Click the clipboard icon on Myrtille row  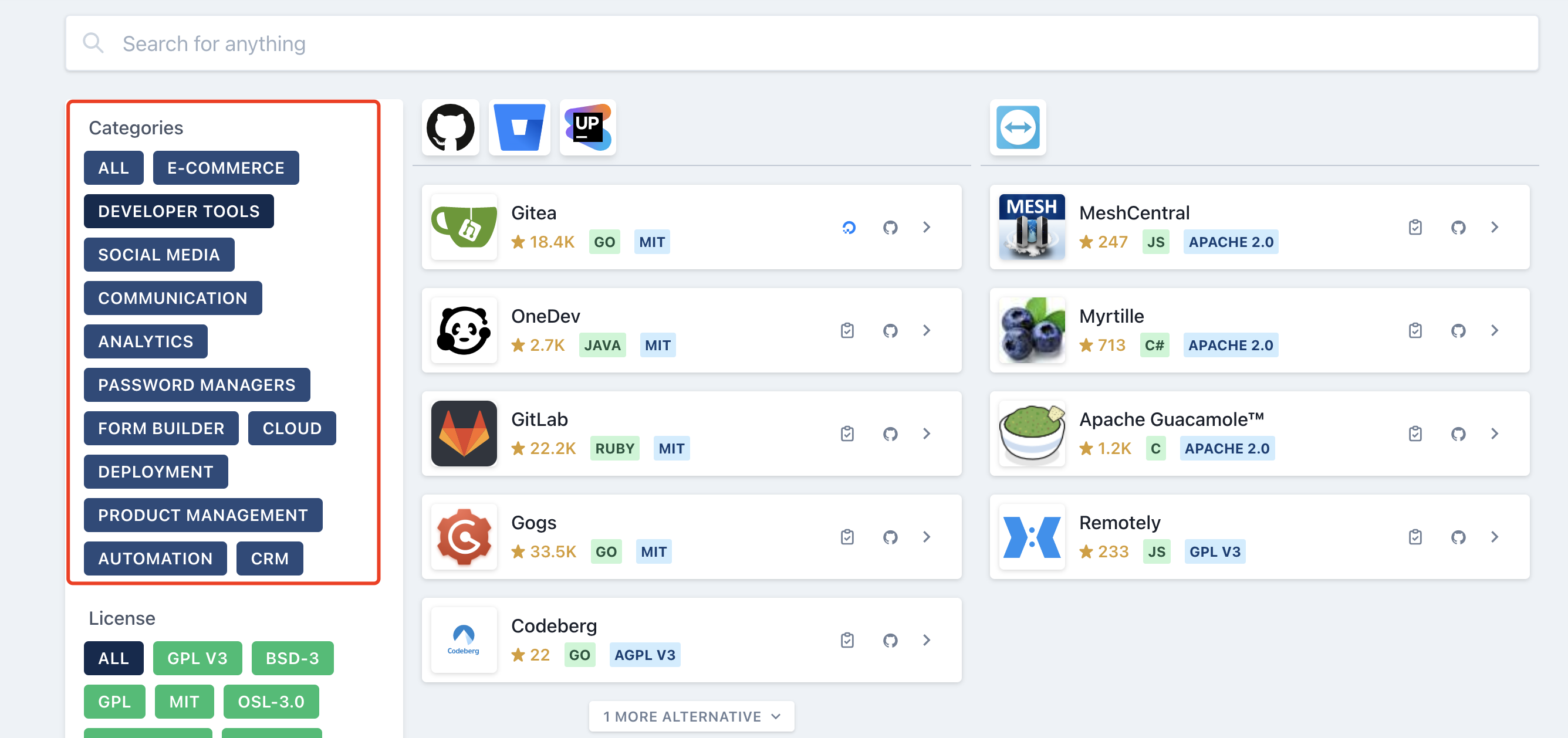(1415, 330)
